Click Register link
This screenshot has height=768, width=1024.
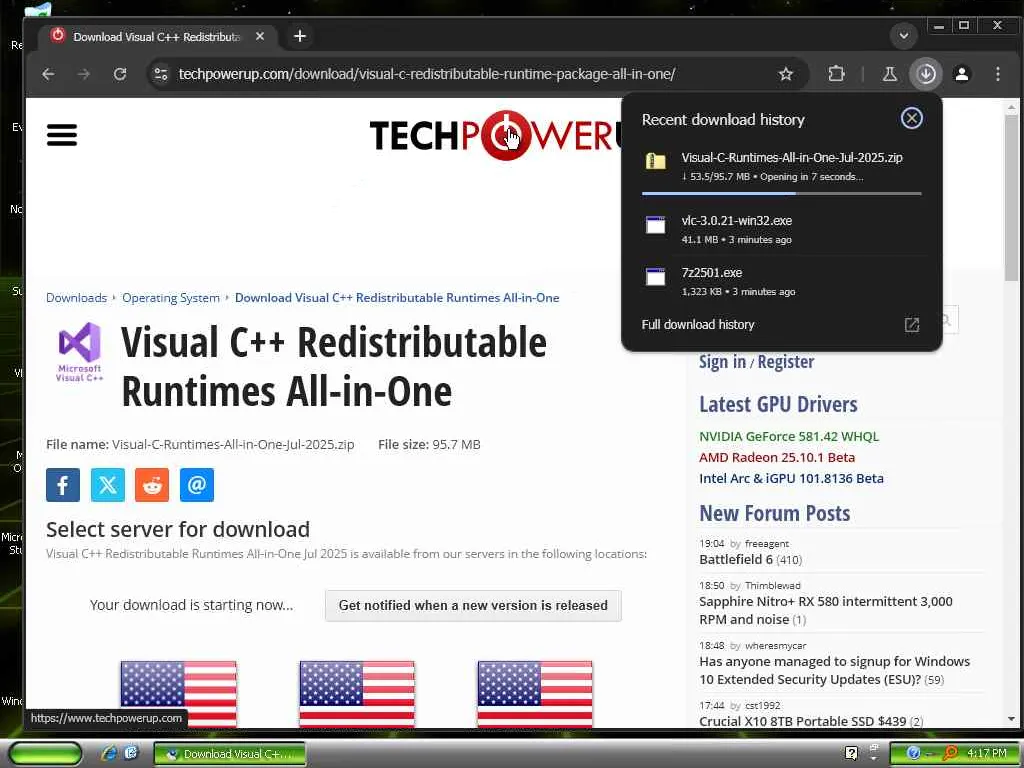tap(786, 362)
